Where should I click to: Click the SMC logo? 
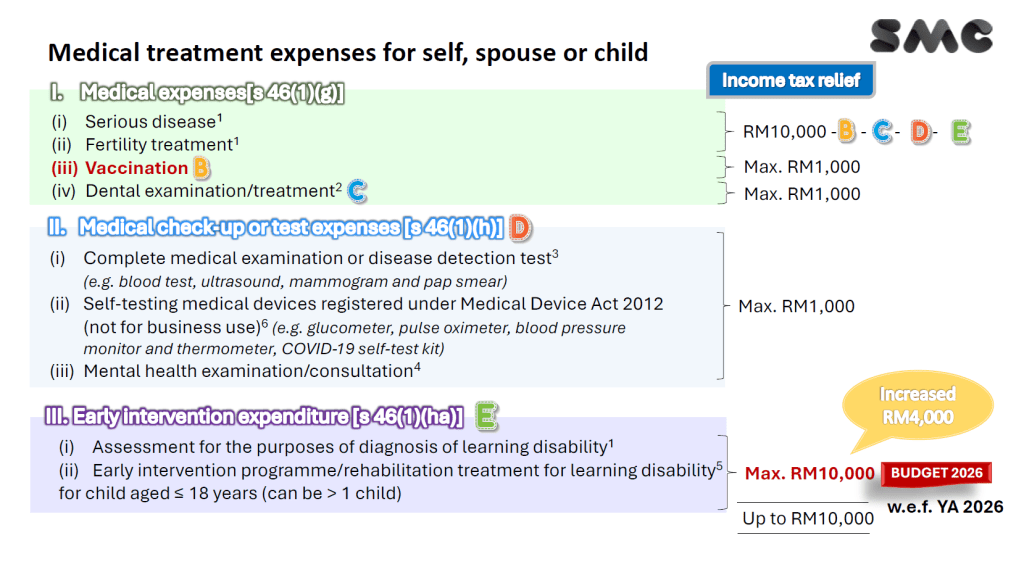[930, 35]
